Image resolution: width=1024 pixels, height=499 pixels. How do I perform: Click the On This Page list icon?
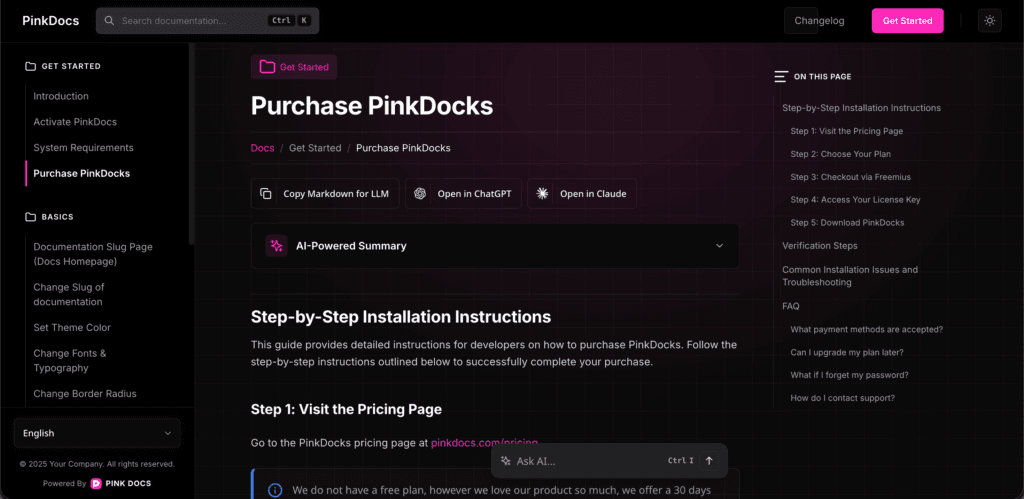(x=781, y=77)
